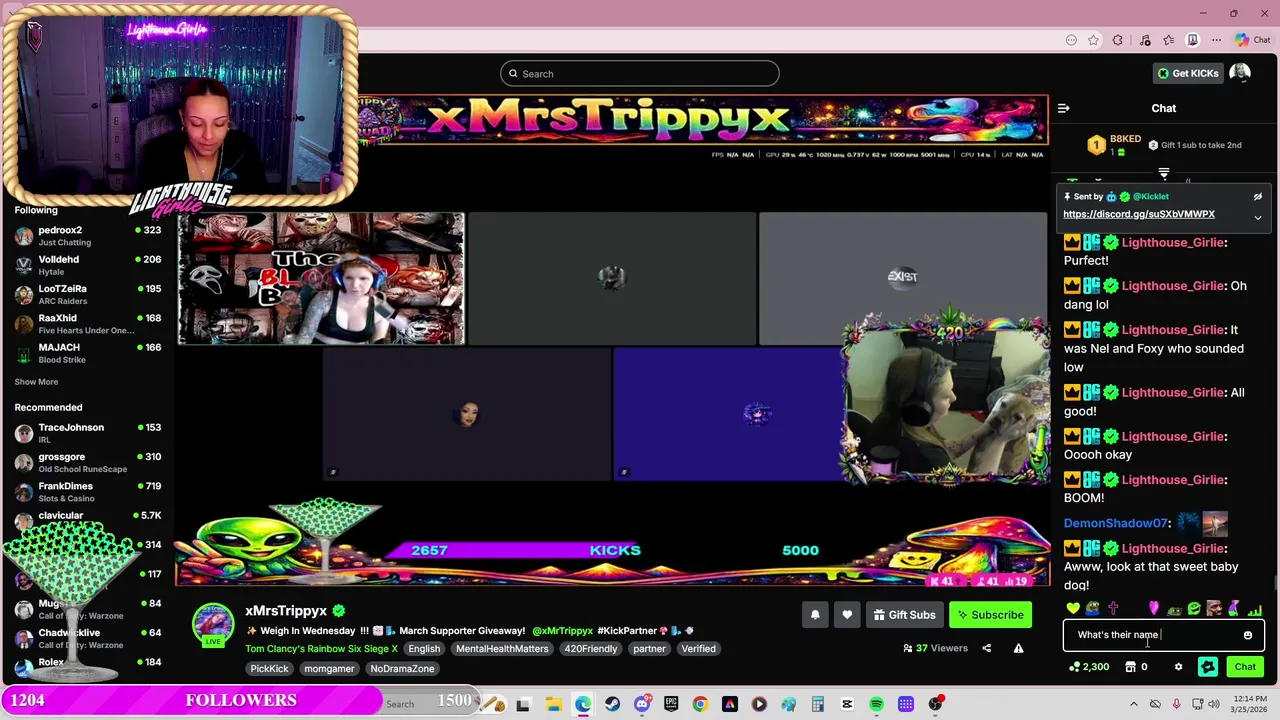The image size is (1280, 720).
Task: Open Chrome from the taskbar
Action: 700,704
